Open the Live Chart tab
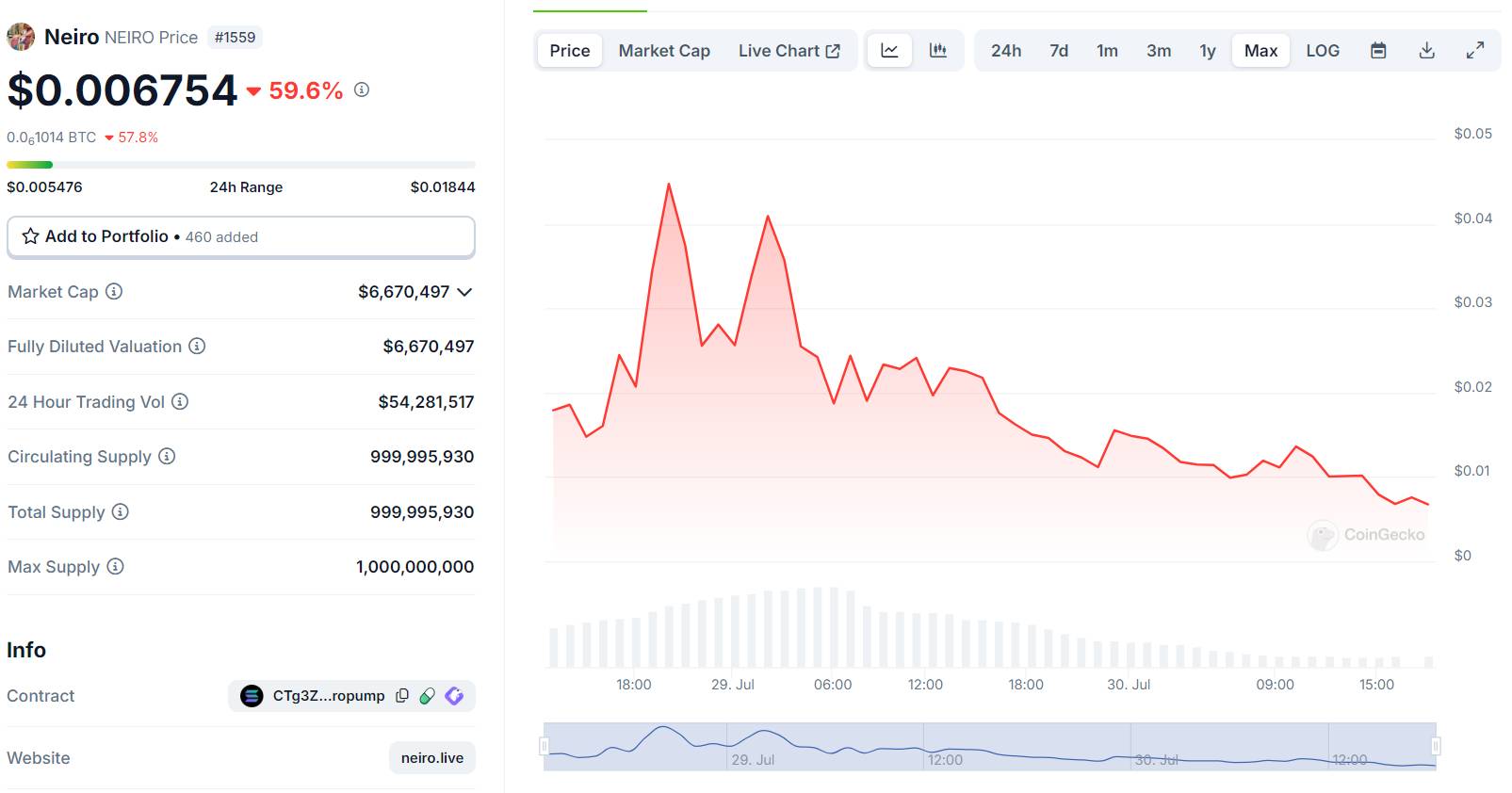This screenshot has height=793, width=1512. coord(789,51)
